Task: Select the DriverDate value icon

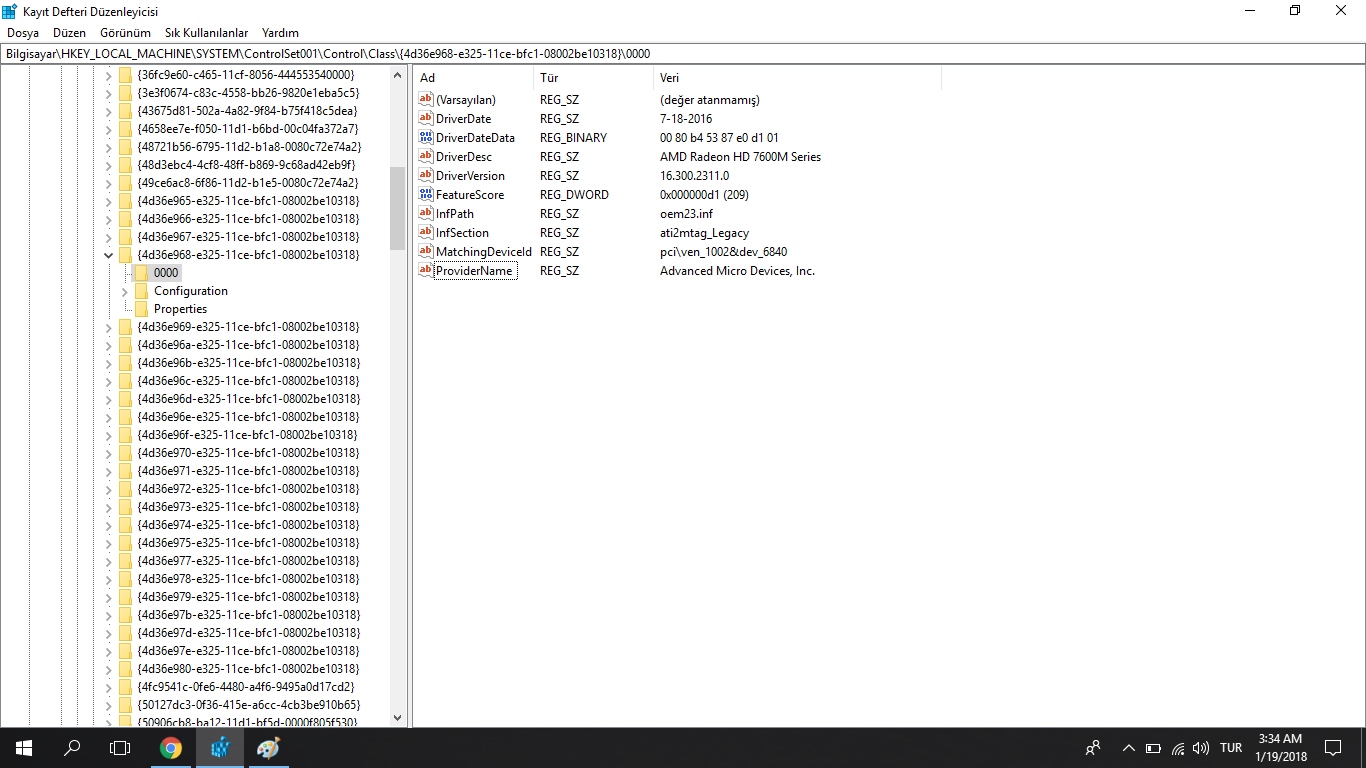Action: coord(426,119)
